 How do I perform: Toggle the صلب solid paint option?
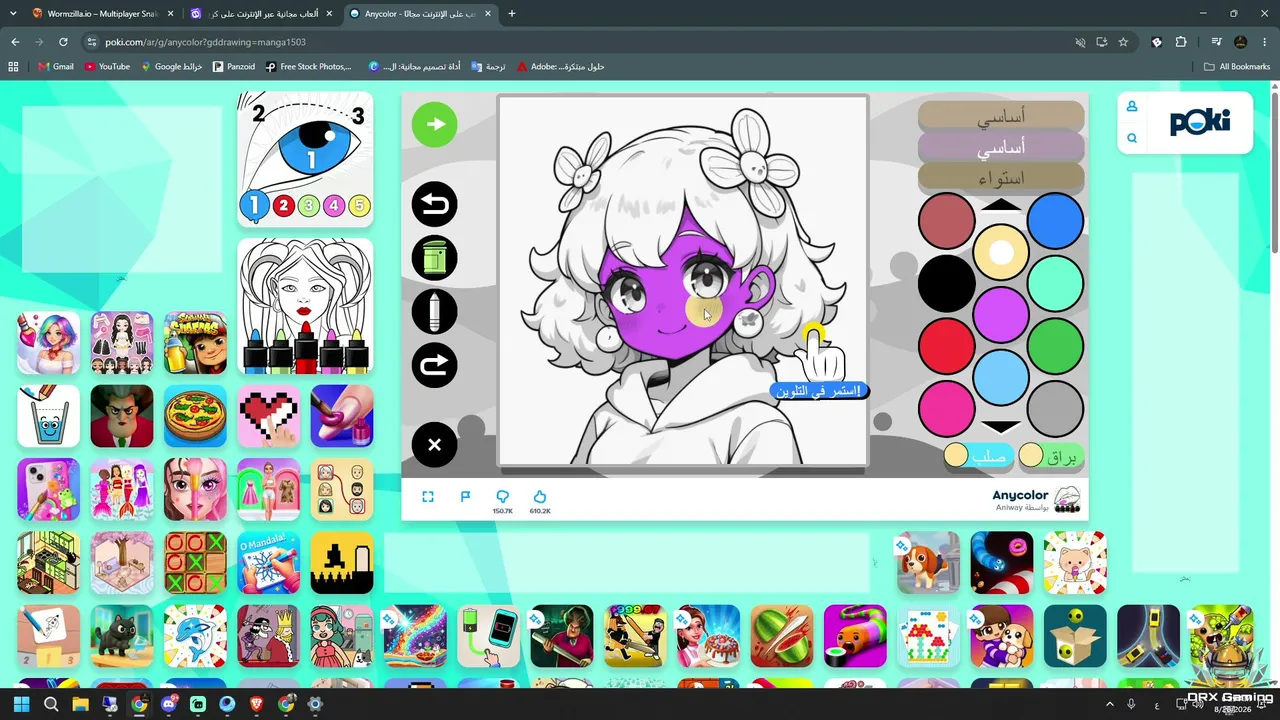point(977,457)
